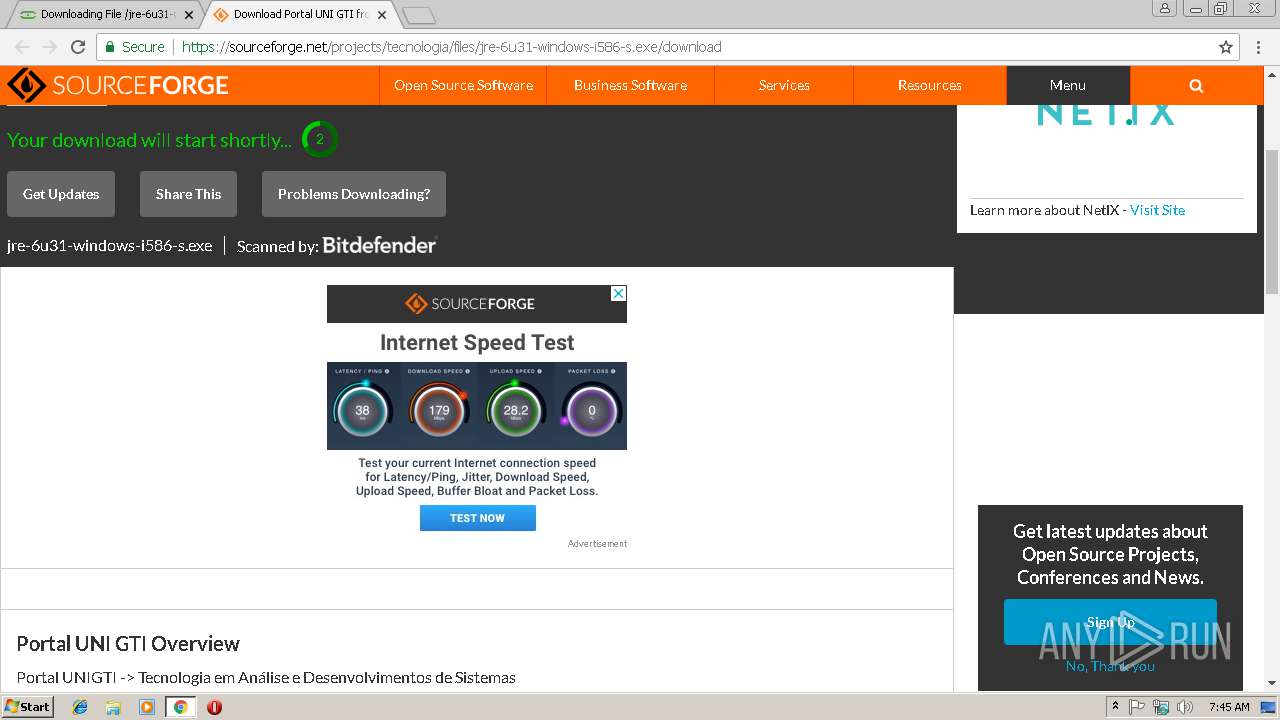
Task: Click the Show desktop strip beside the clock
Action: [1270, 707]
